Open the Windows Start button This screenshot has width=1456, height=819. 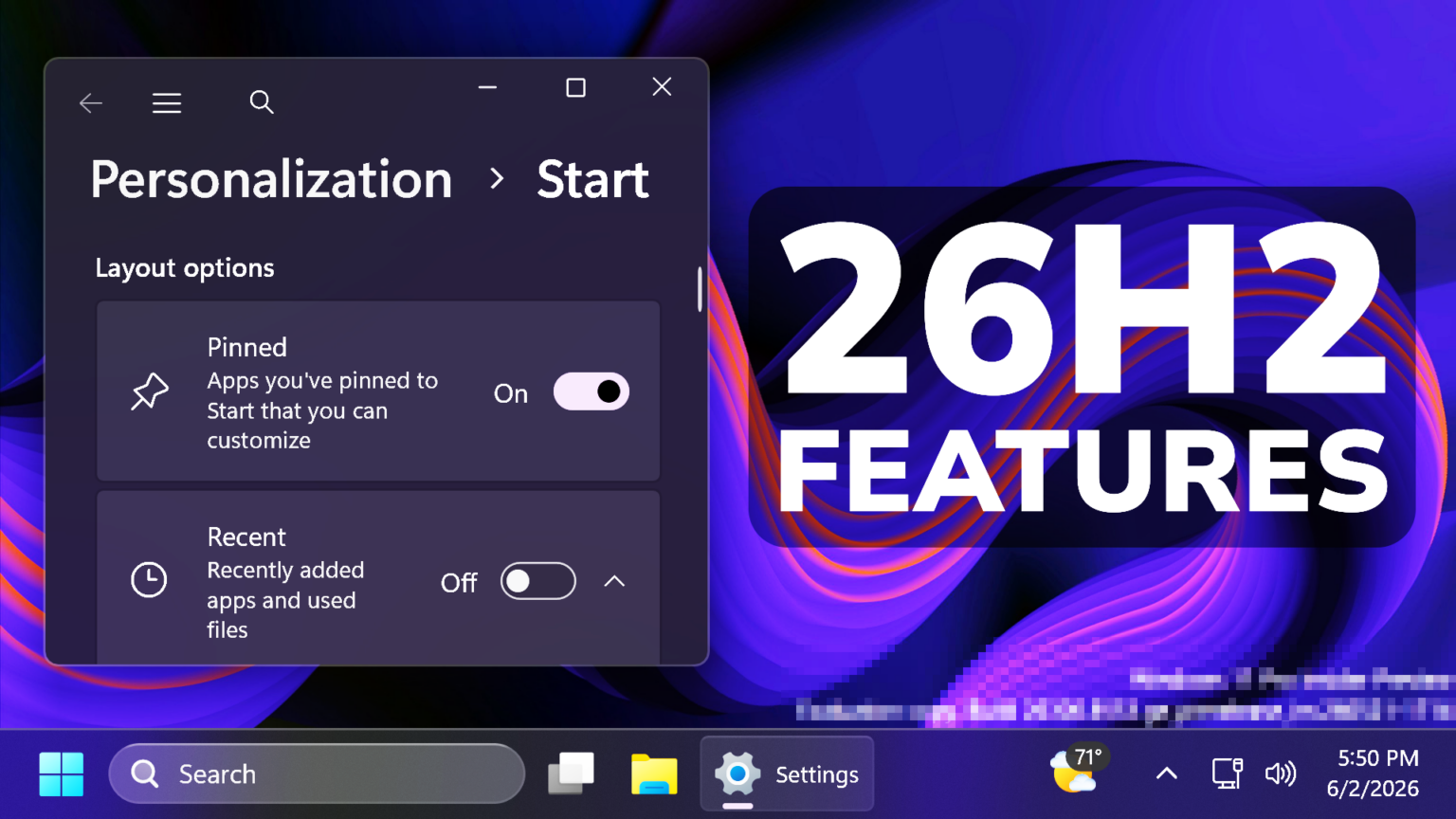[62, 774]
